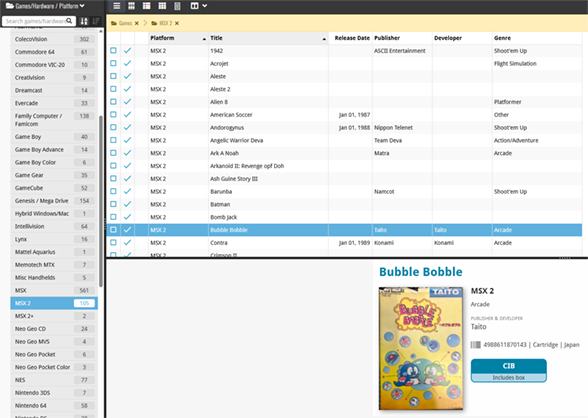
Task: Click the Bubble Bobble detail title
Action: (x=421, y=272)
